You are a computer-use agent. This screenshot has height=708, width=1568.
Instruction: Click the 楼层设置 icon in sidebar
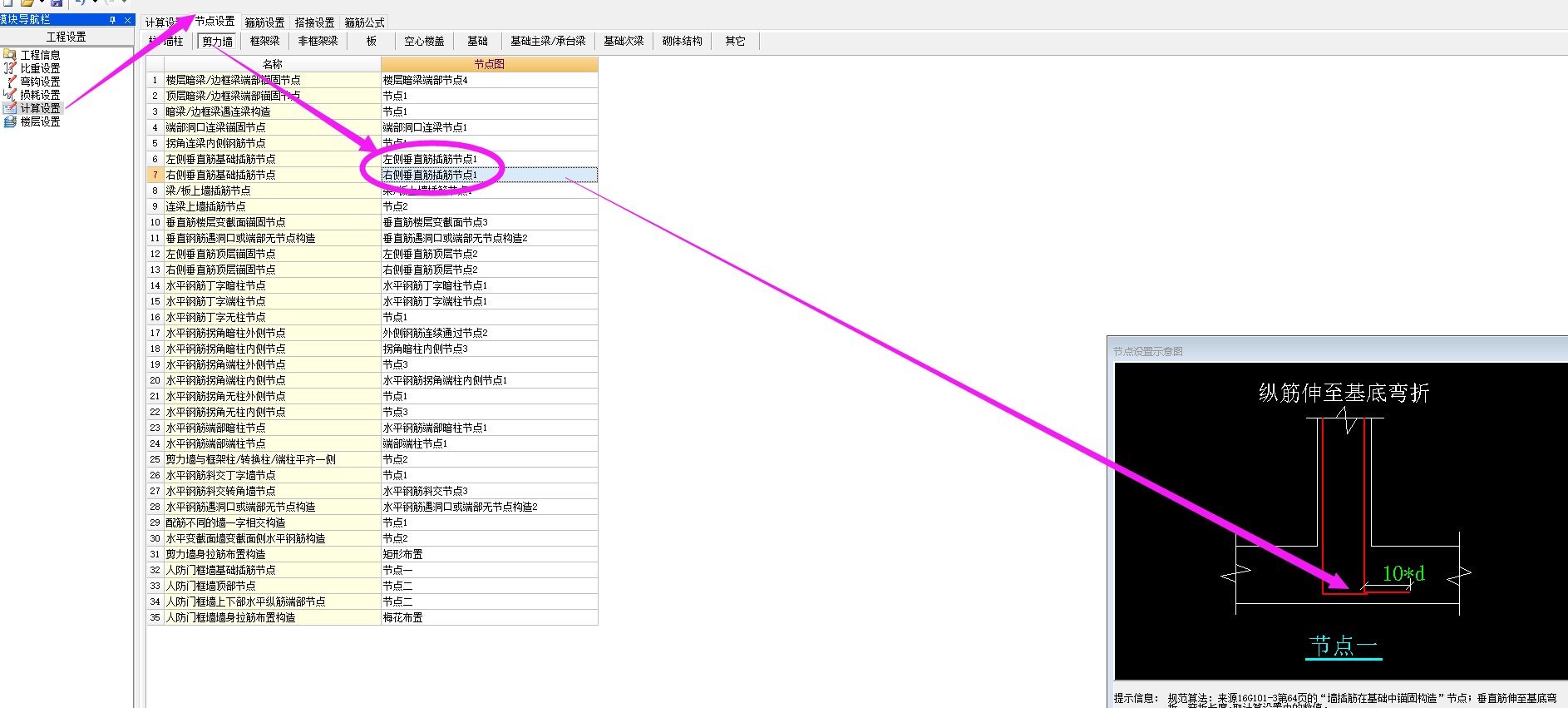click(x=10, y=121)
